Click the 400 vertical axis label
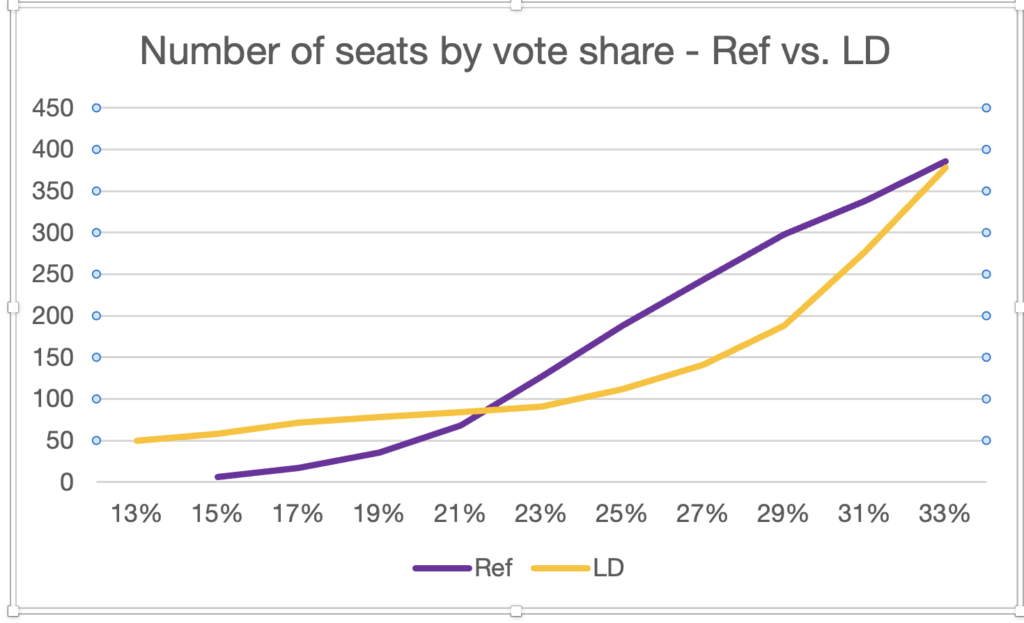The image size is (1024, 623). 53,150
